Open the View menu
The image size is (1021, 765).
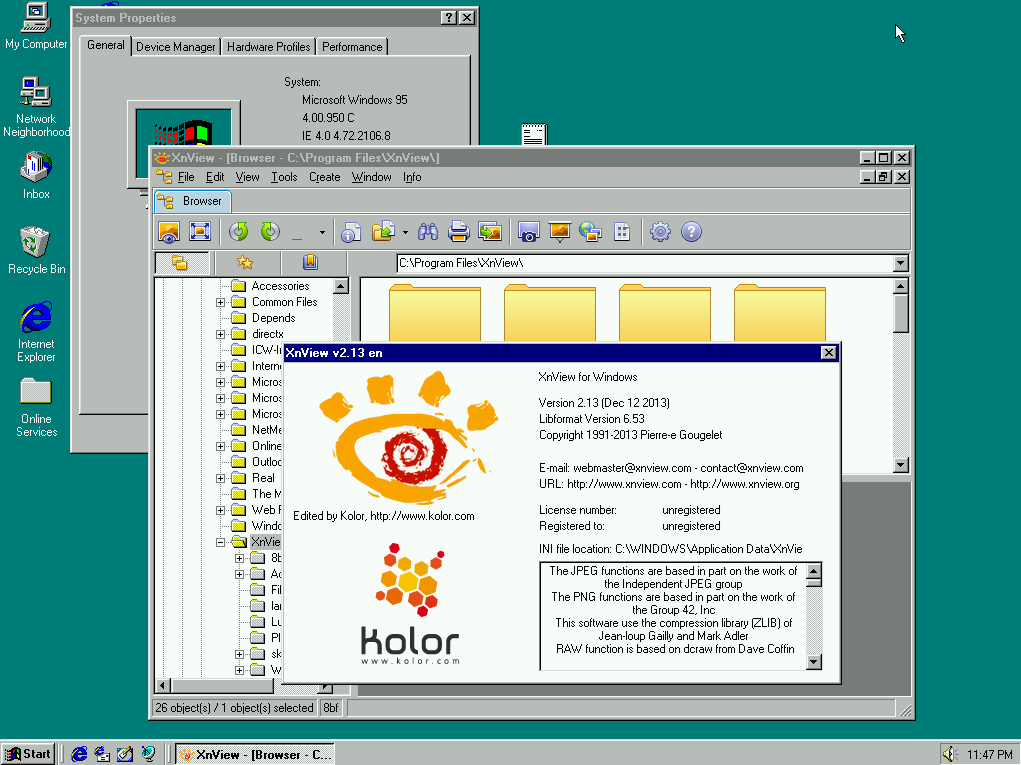point(247,177)
